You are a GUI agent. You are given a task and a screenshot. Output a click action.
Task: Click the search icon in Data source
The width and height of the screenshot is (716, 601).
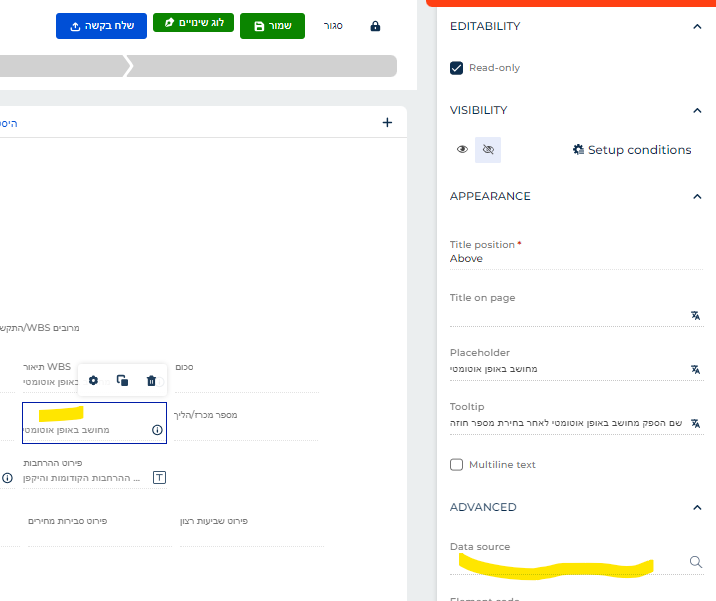pyautogui.click(x=696, y=562)
